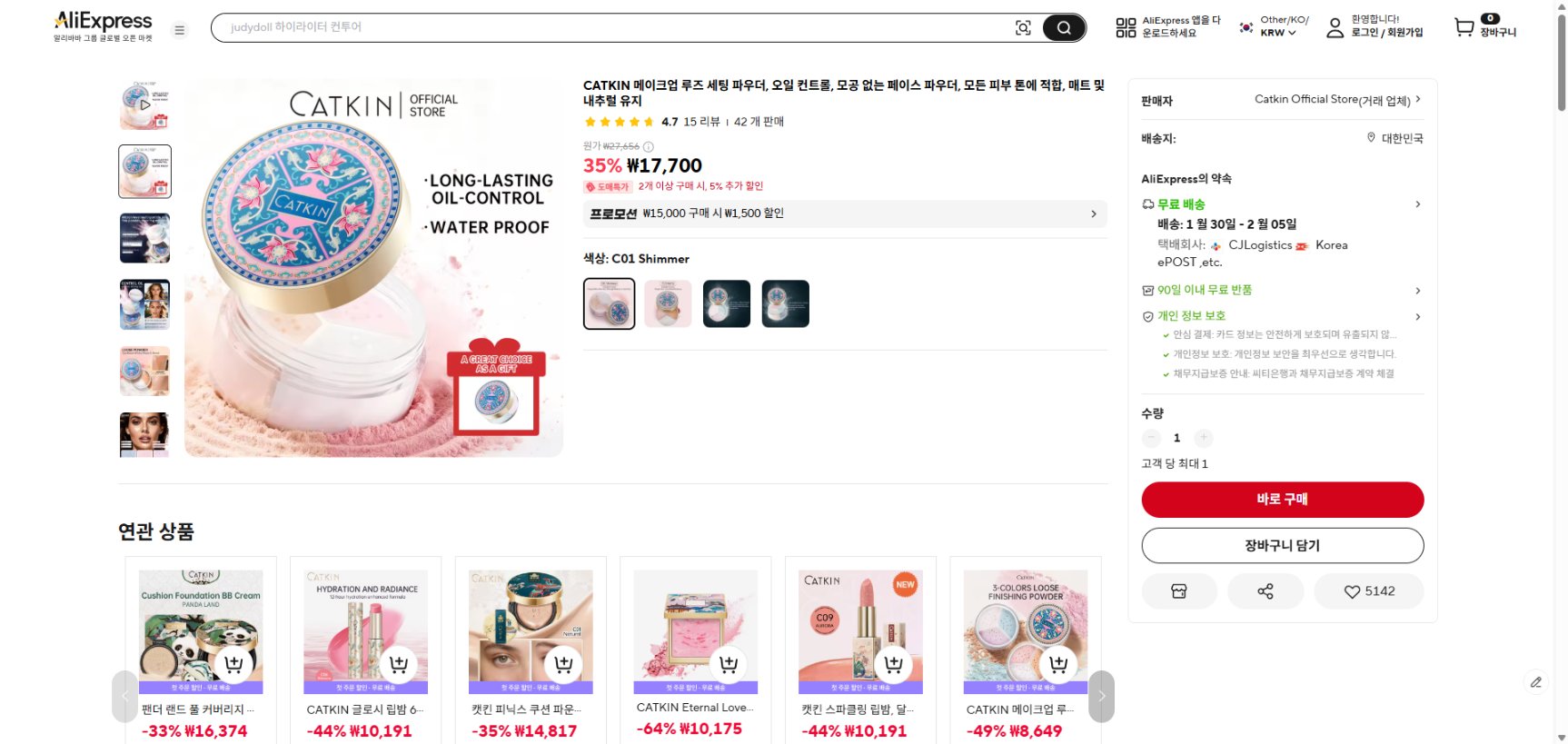The height and width of the screenshot is (744, 1568).
Task: Increase quantity with plus button
Action: coord(1203,438)
